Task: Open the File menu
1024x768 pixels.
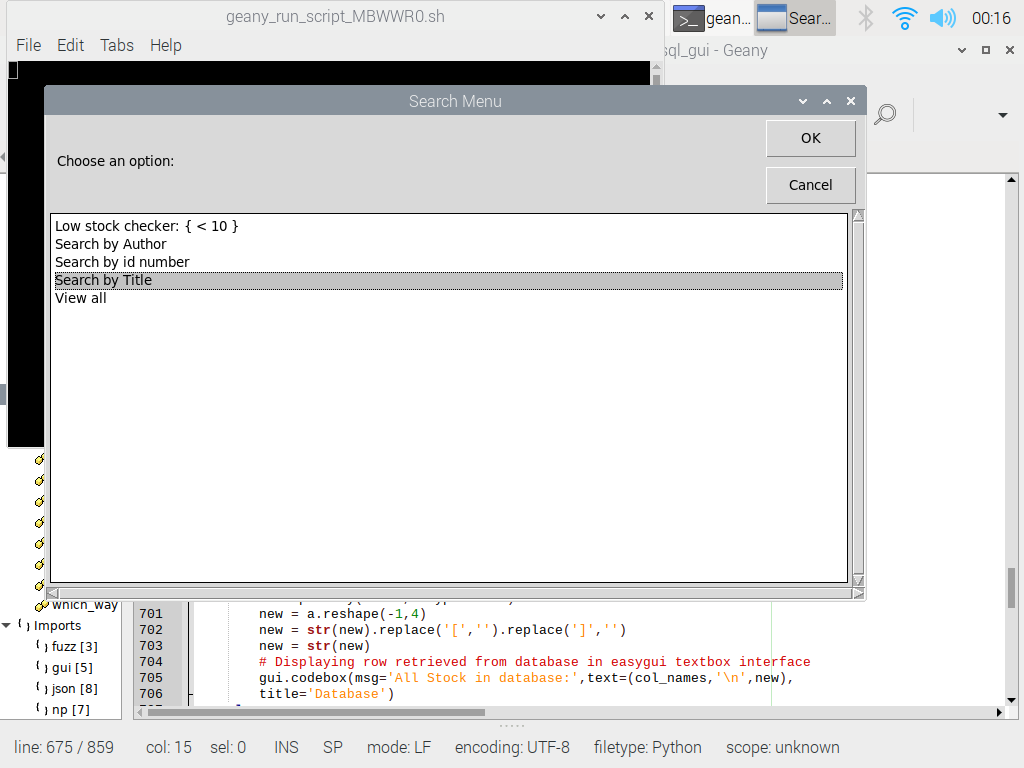Action: 28,45
